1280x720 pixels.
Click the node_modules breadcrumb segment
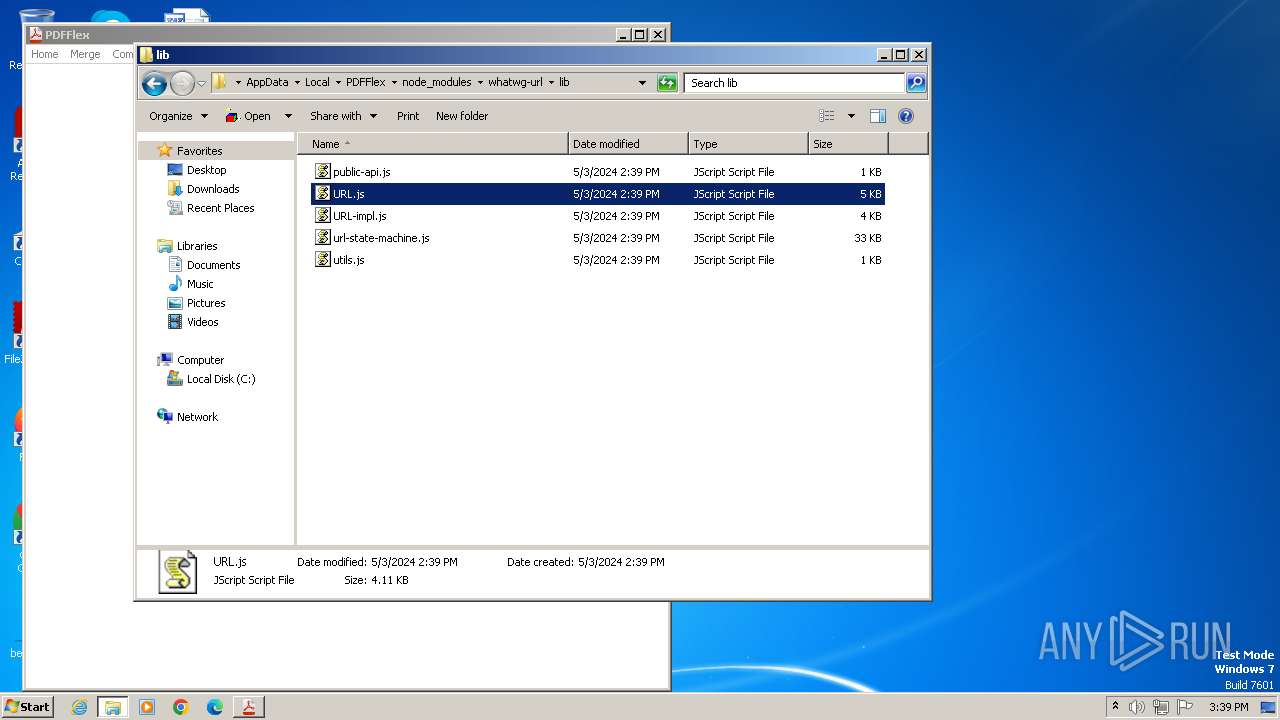click(x=437, y=83)
